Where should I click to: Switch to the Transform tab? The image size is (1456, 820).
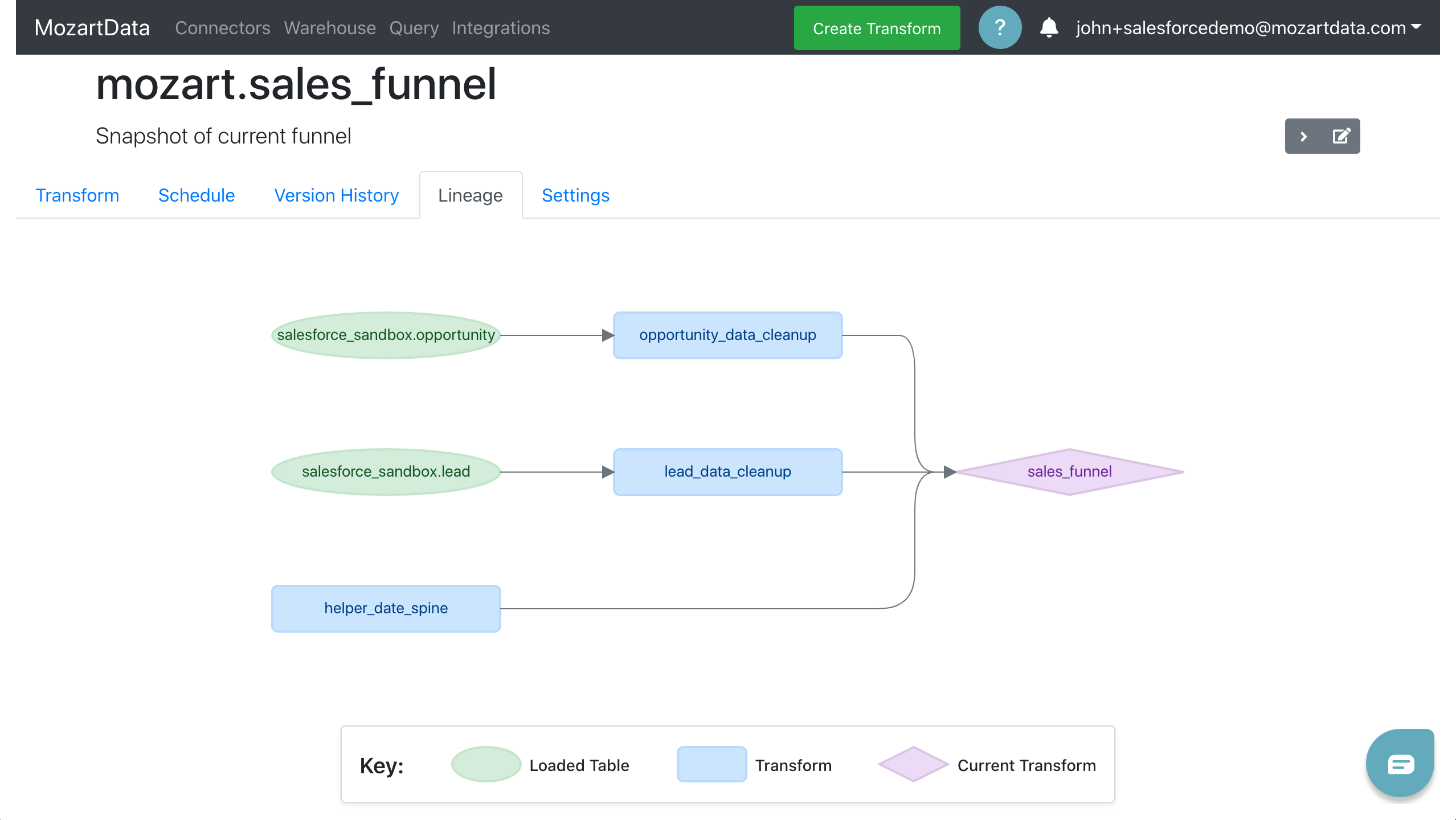(x=77, y=195)
